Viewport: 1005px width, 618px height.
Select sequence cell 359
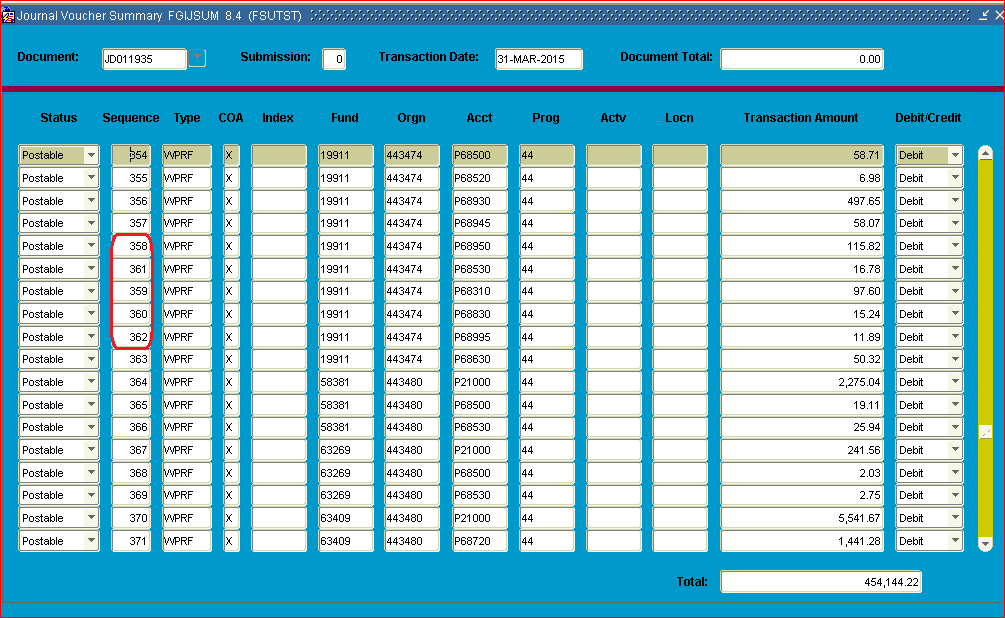pyautogui.click(x=131, y=291)
